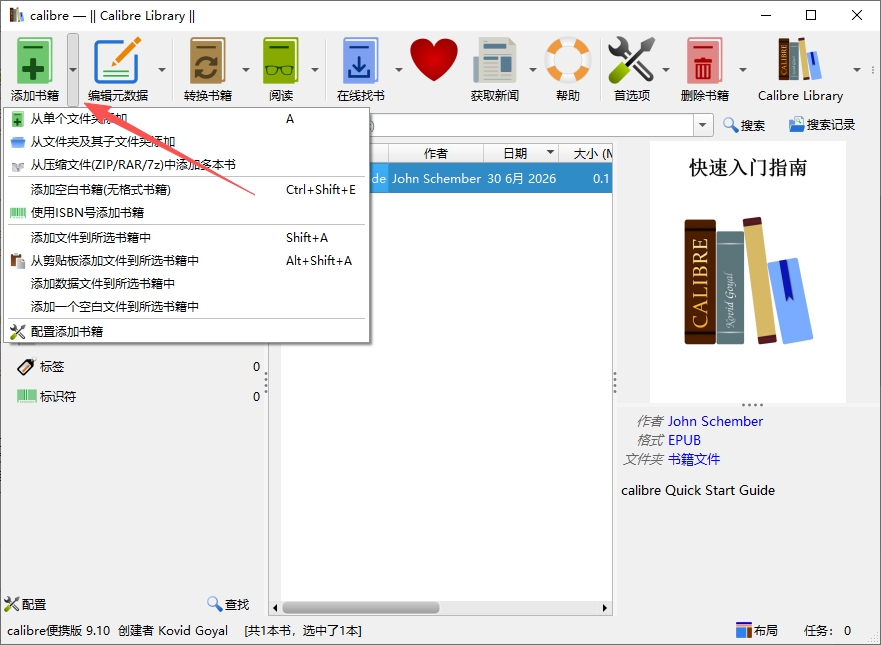Open Search History (搜索记录) icon
The image size is (881, 645).
pos(821,125)
